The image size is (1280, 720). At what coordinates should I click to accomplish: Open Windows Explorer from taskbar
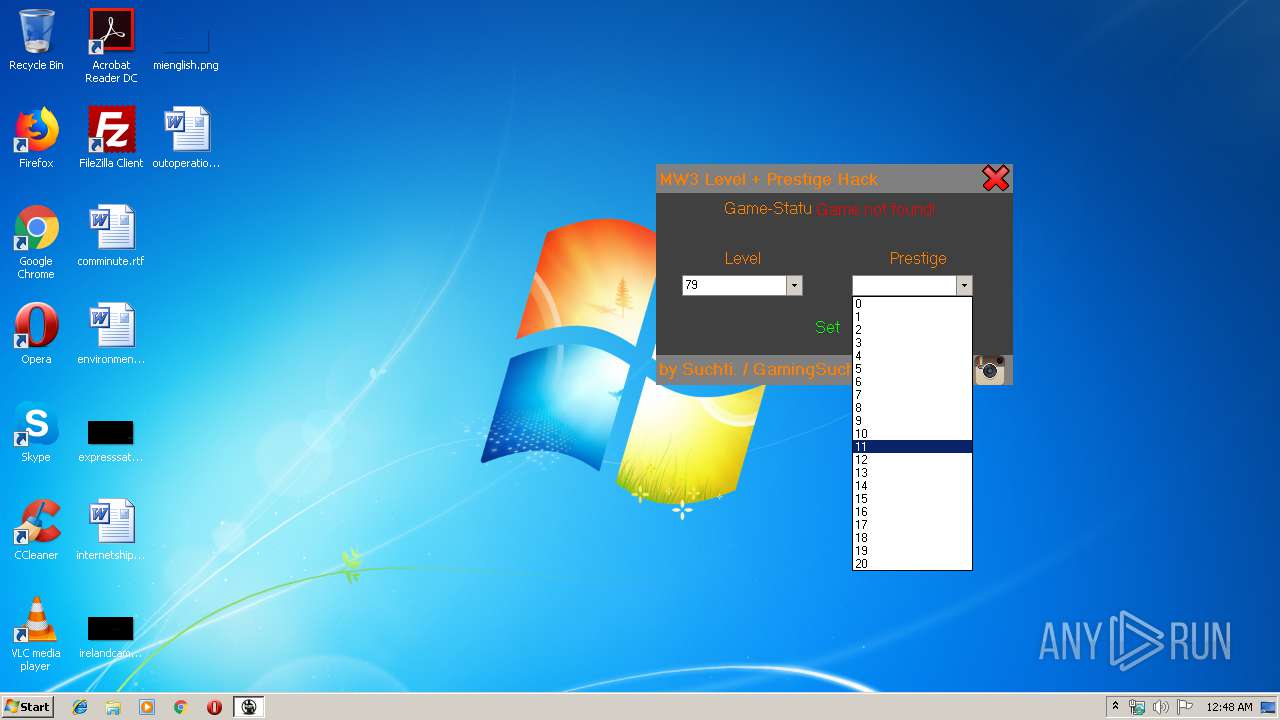pyautogui.click(x=113, y=707)
